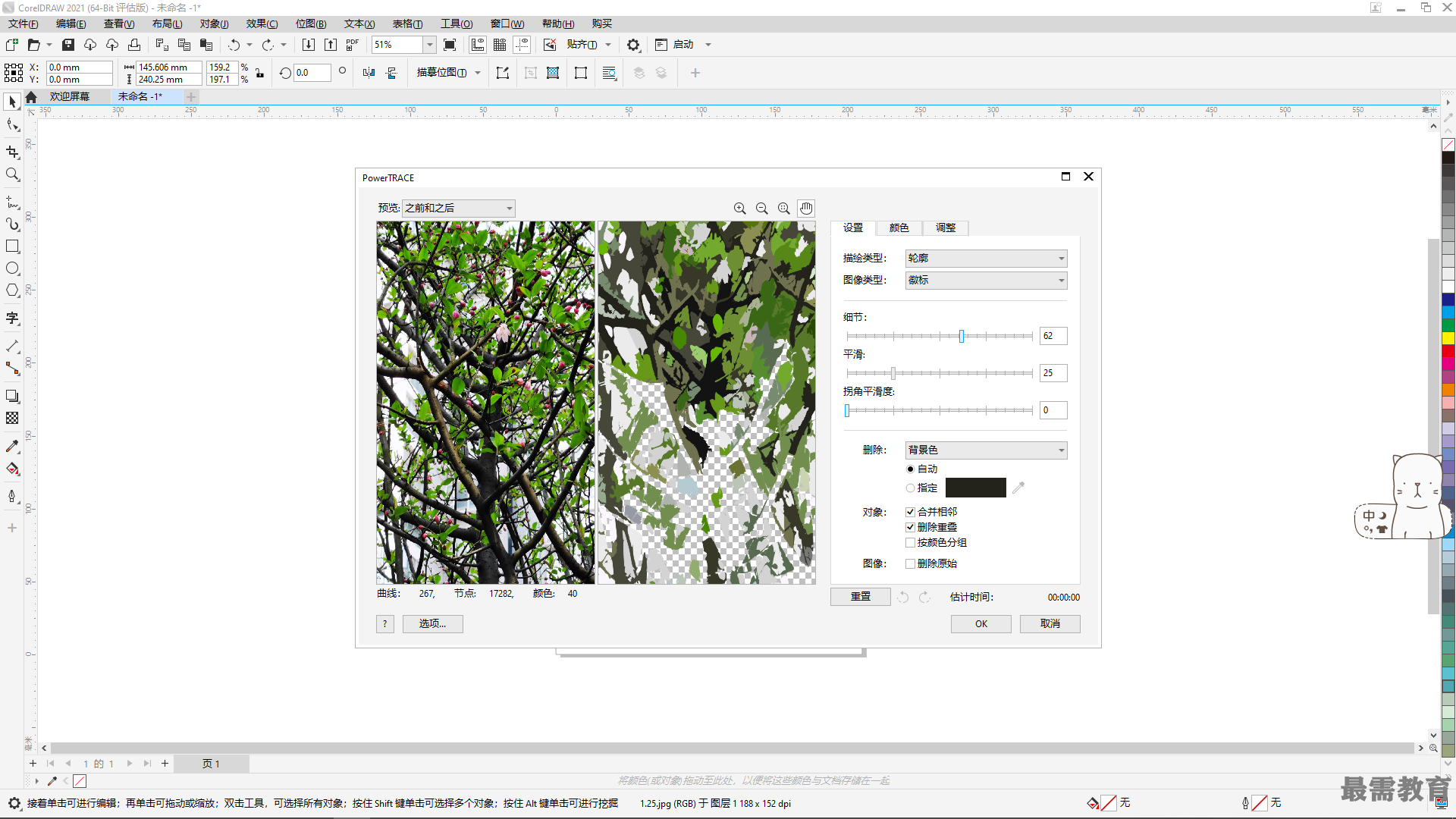This screenshot has height=819, width=1456.
Task: Click the dark specified color swatch
Action: click(x=976, y=488)
